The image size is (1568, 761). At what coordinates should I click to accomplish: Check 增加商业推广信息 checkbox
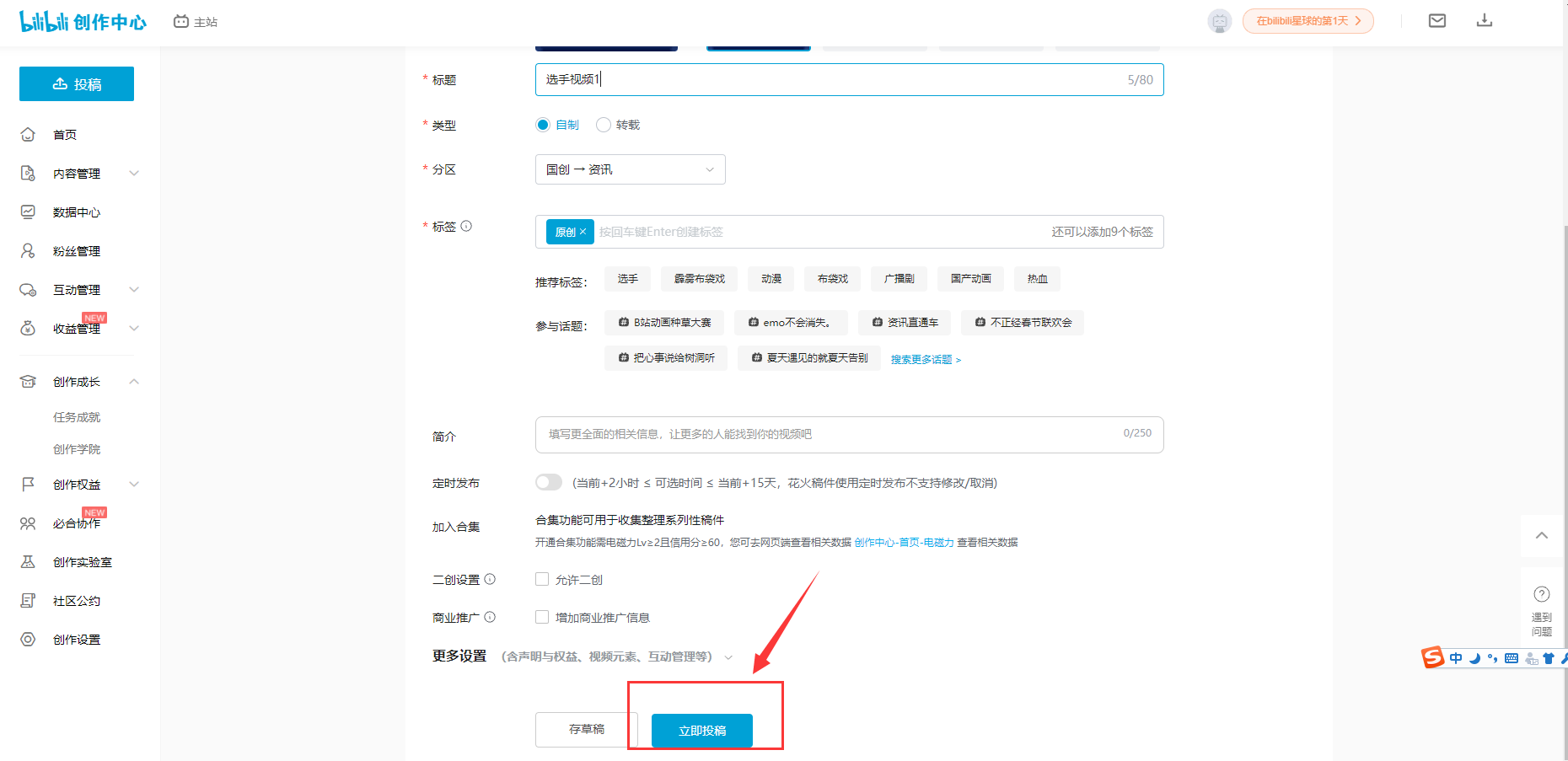542,617
